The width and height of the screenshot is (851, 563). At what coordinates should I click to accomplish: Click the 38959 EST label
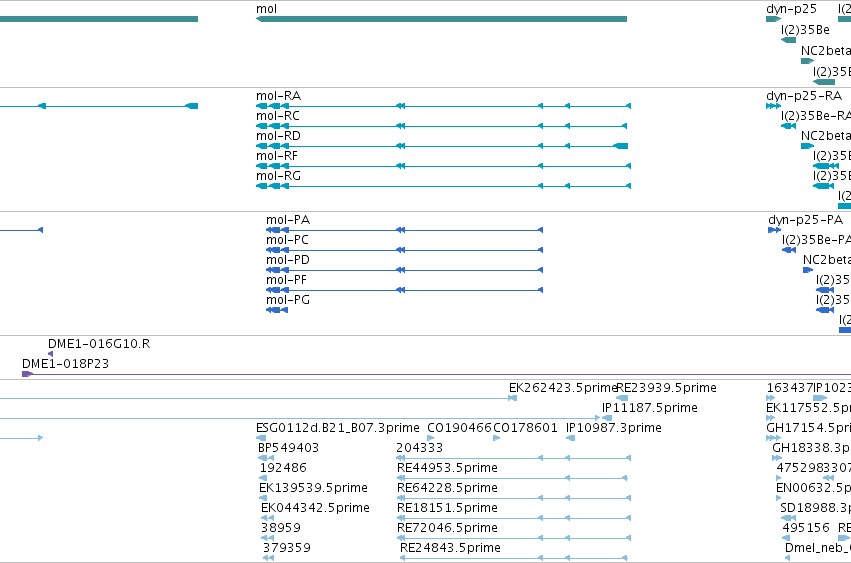coord(281,528)
